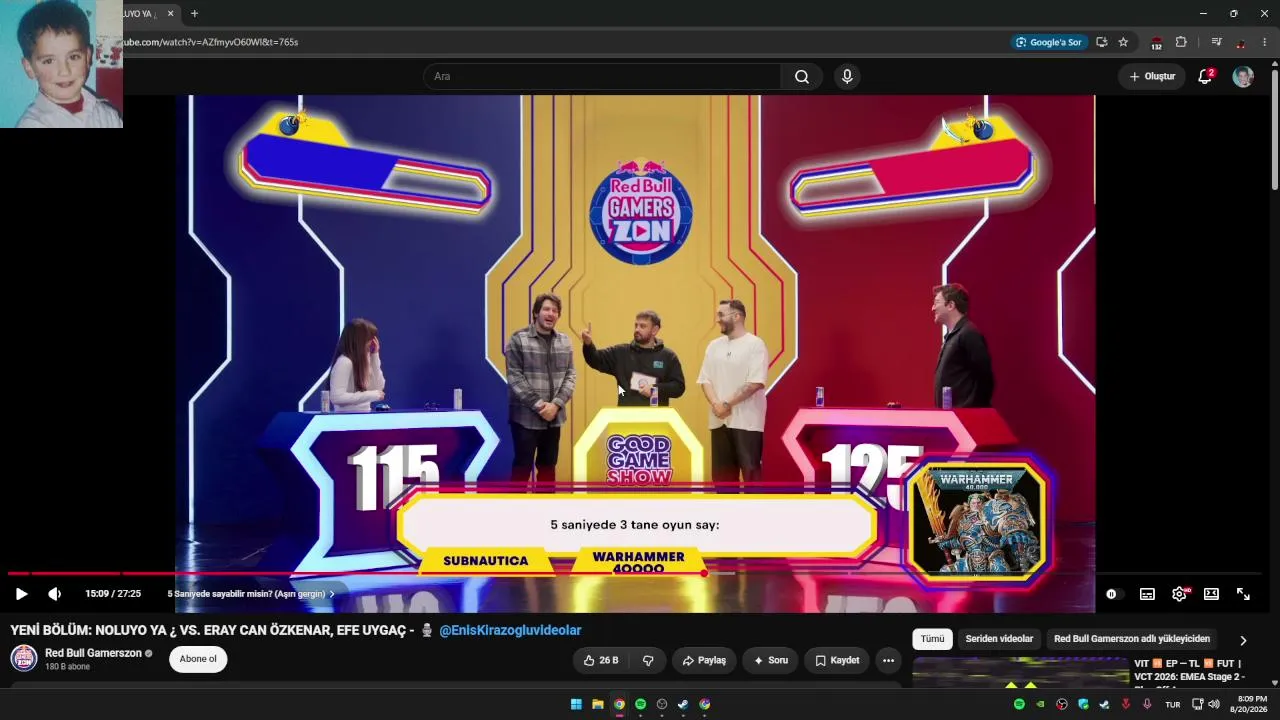
Task: Open the Oluştur create menu
Action: click(x=1152, y=76)
